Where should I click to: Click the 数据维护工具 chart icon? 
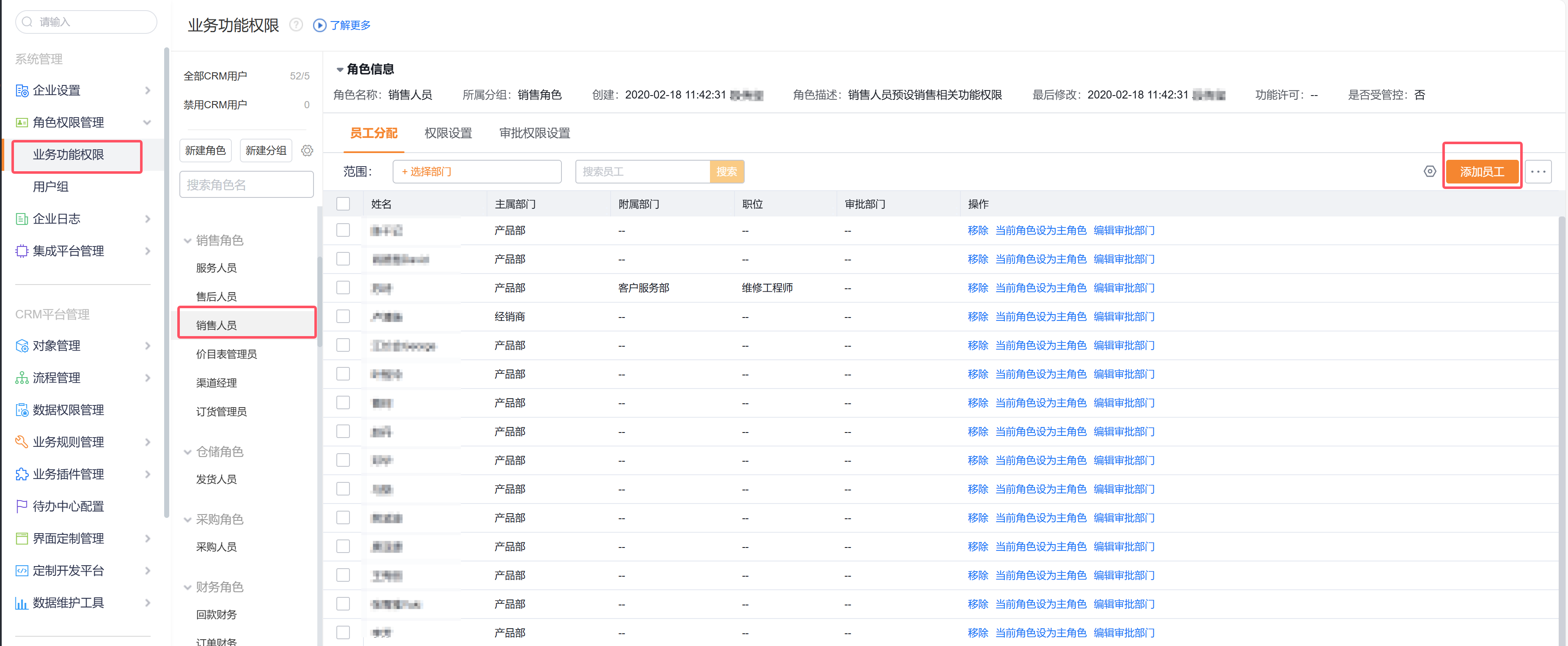(22, 603)
